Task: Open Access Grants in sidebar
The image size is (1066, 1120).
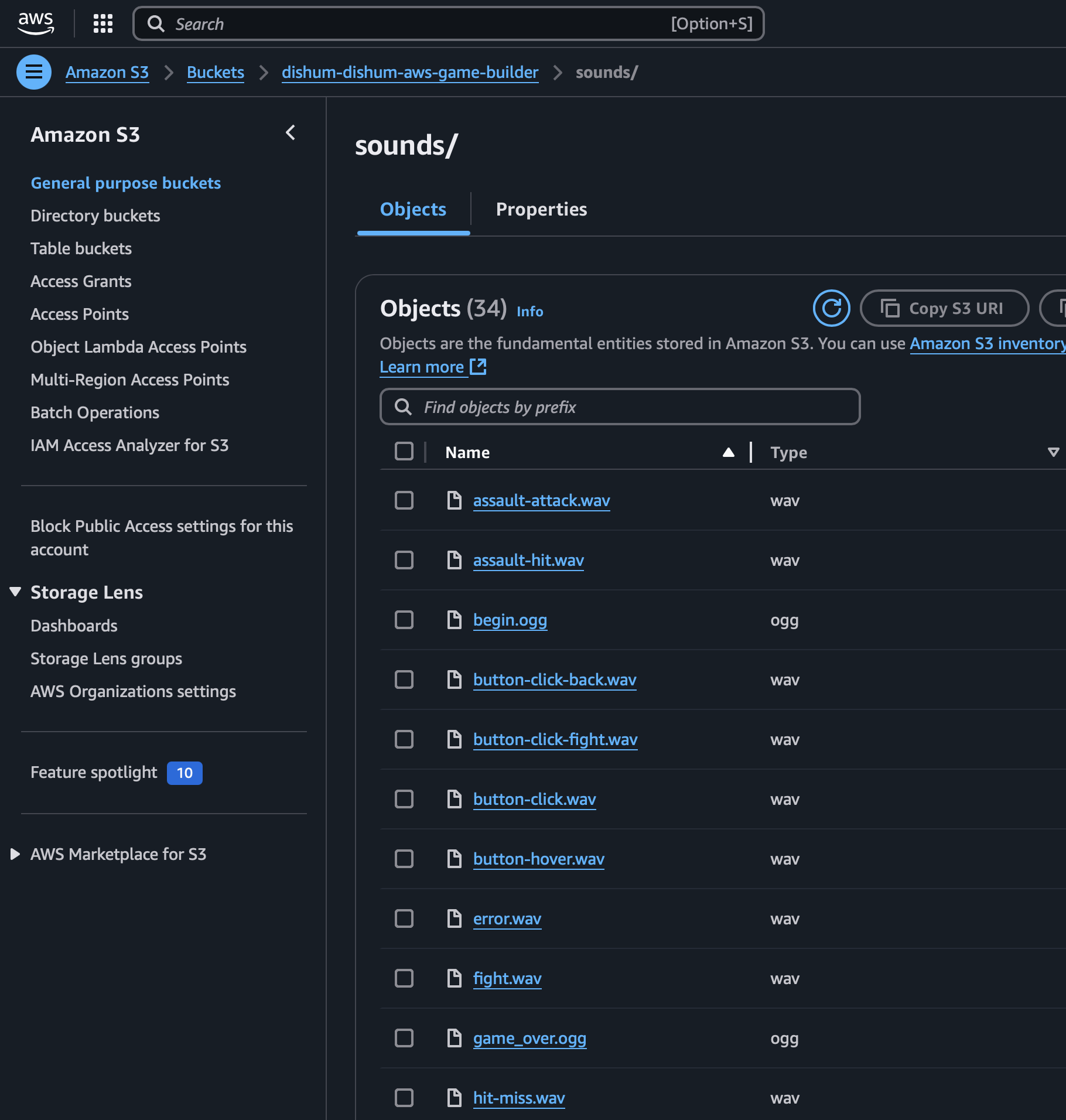Action: (81, 282)
